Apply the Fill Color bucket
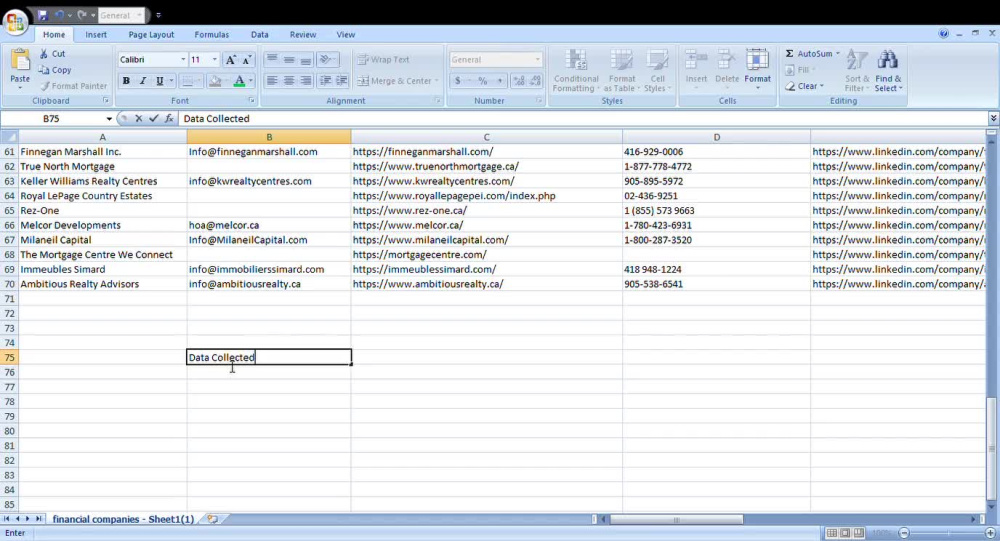 click(216, 81)
